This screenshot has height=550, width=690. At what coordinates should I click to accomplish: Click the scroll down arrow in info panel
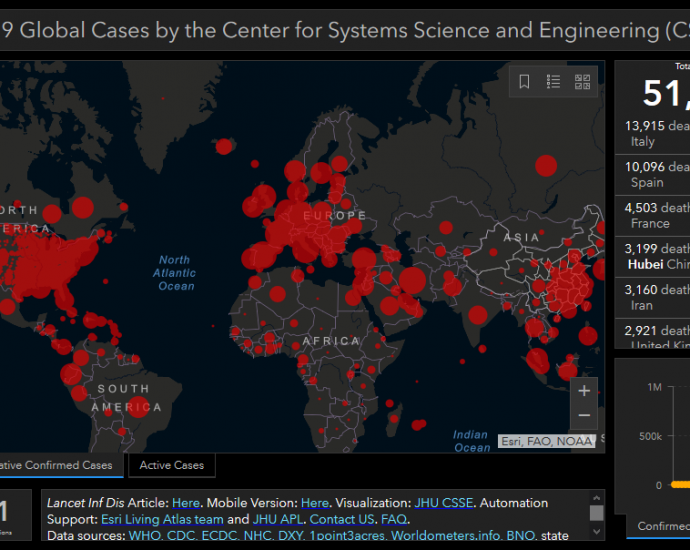pyautogui.click(x=597, y=532)
